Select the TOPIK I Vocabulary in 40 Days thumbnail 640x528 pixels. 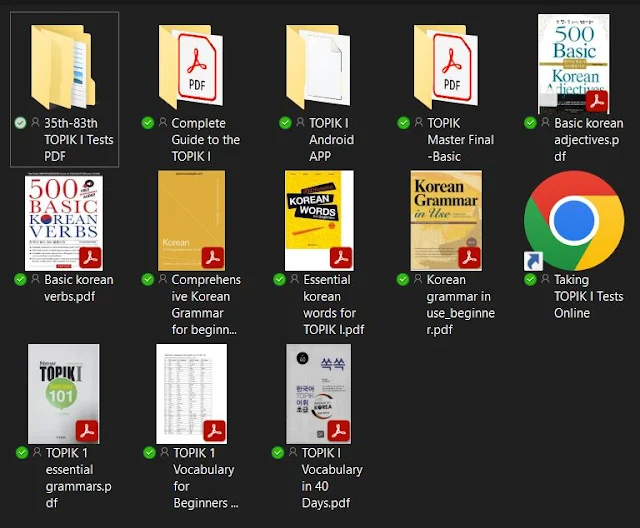(318, 394)
